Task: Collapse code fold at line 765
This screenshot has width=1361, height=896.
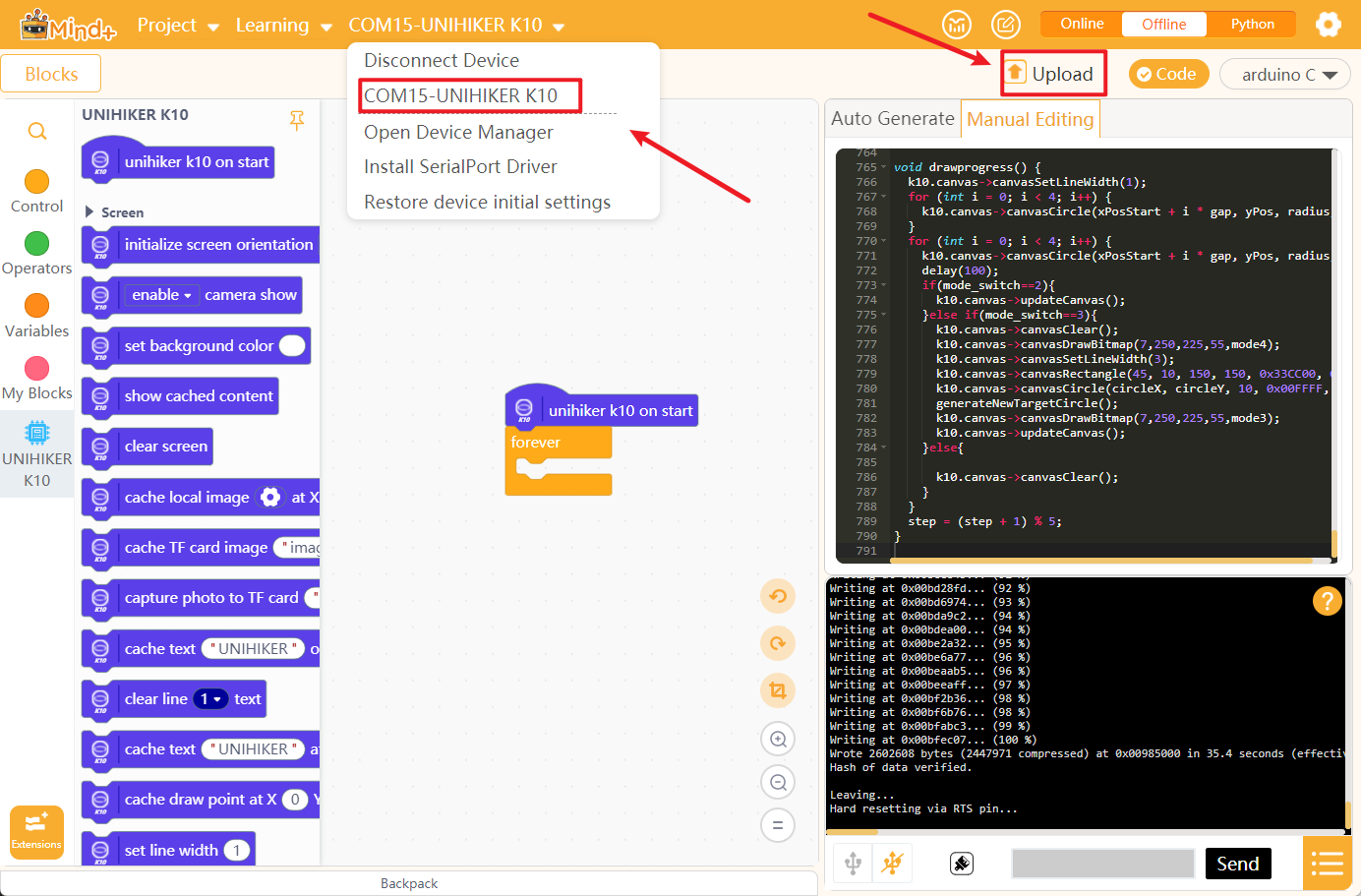Action: (884, 167)
